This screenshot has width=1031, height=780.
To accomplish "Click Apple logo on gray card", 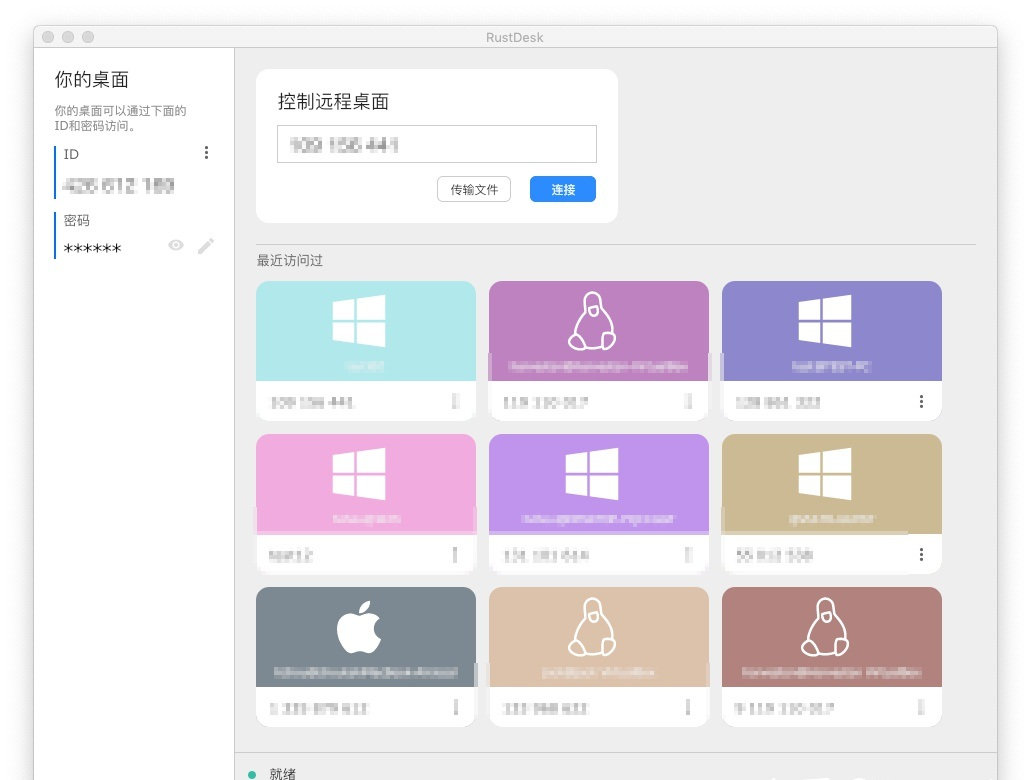I will coord(359,627).
